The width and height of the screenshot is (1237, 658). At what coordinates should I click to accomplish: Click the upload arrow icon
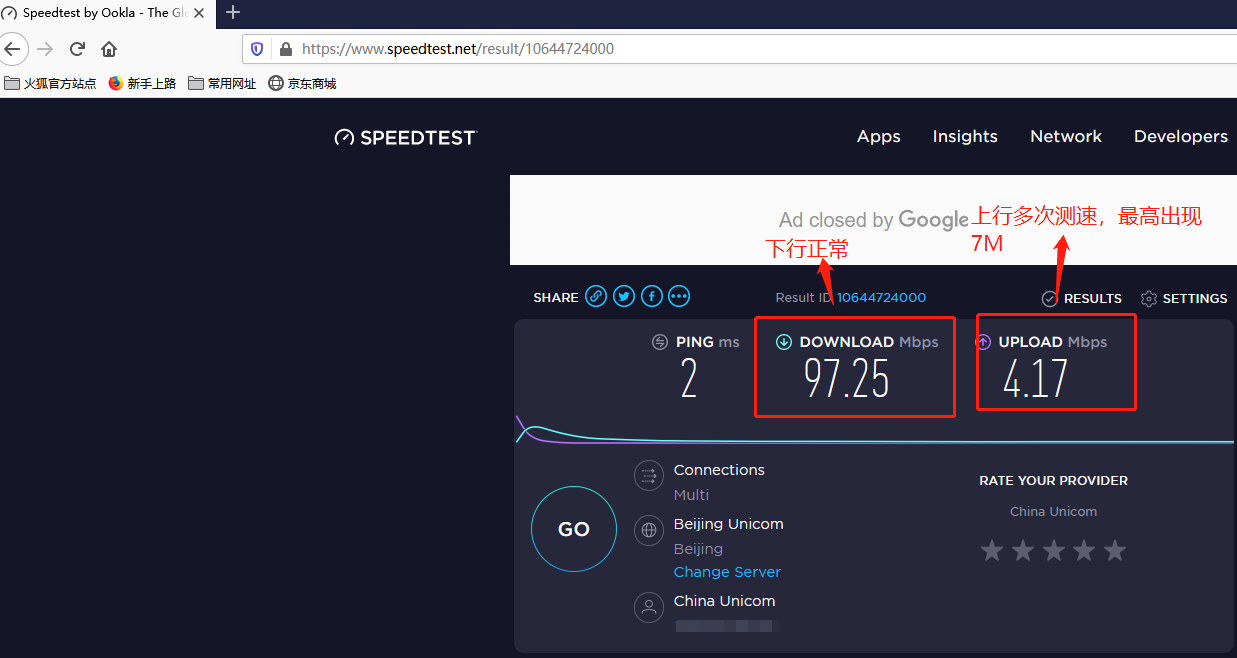[x=983, y=342]
